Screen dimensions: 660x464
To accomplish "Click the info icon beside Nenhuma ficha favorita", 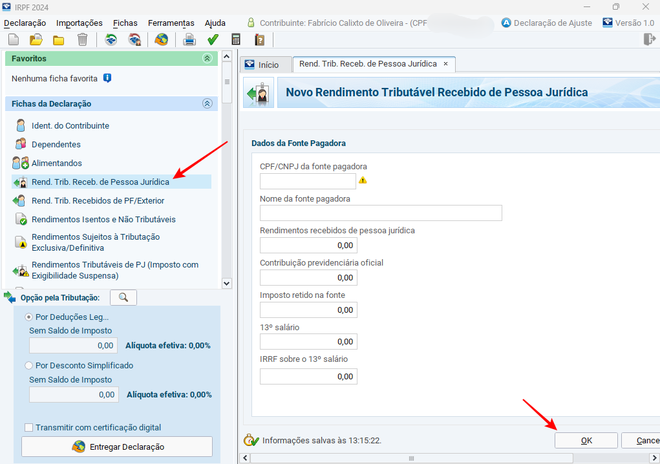I will pyautogui.click(x=107, y=78).
